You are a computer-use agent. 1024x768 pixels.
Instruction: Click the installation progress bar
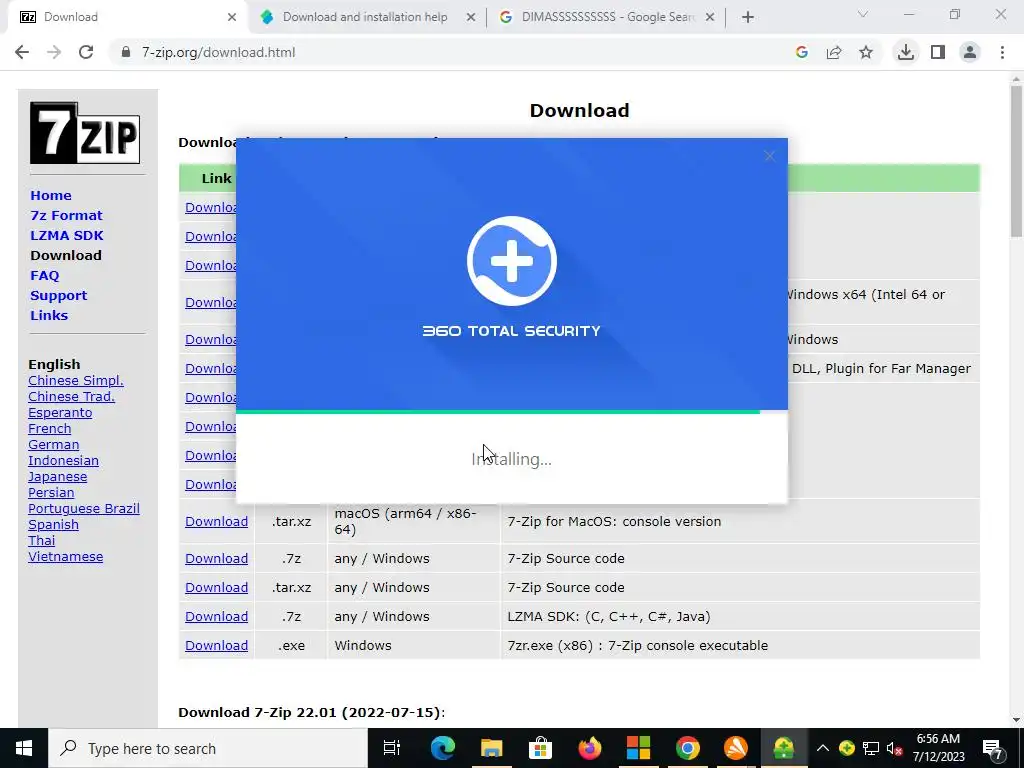pyautogui.click(x=511, y=411)
